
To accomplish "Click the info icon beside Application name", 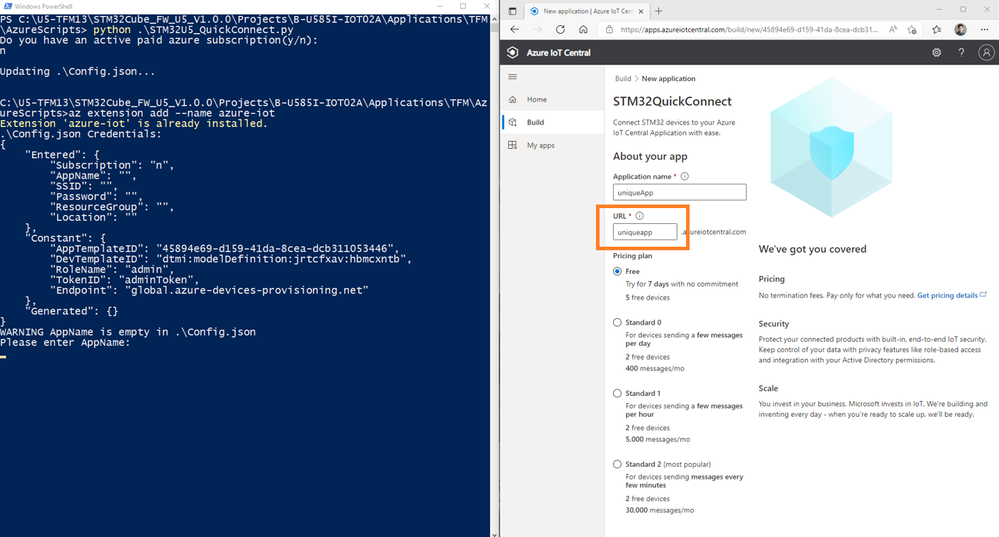I will pyautogui.click(x=684, y=176).
